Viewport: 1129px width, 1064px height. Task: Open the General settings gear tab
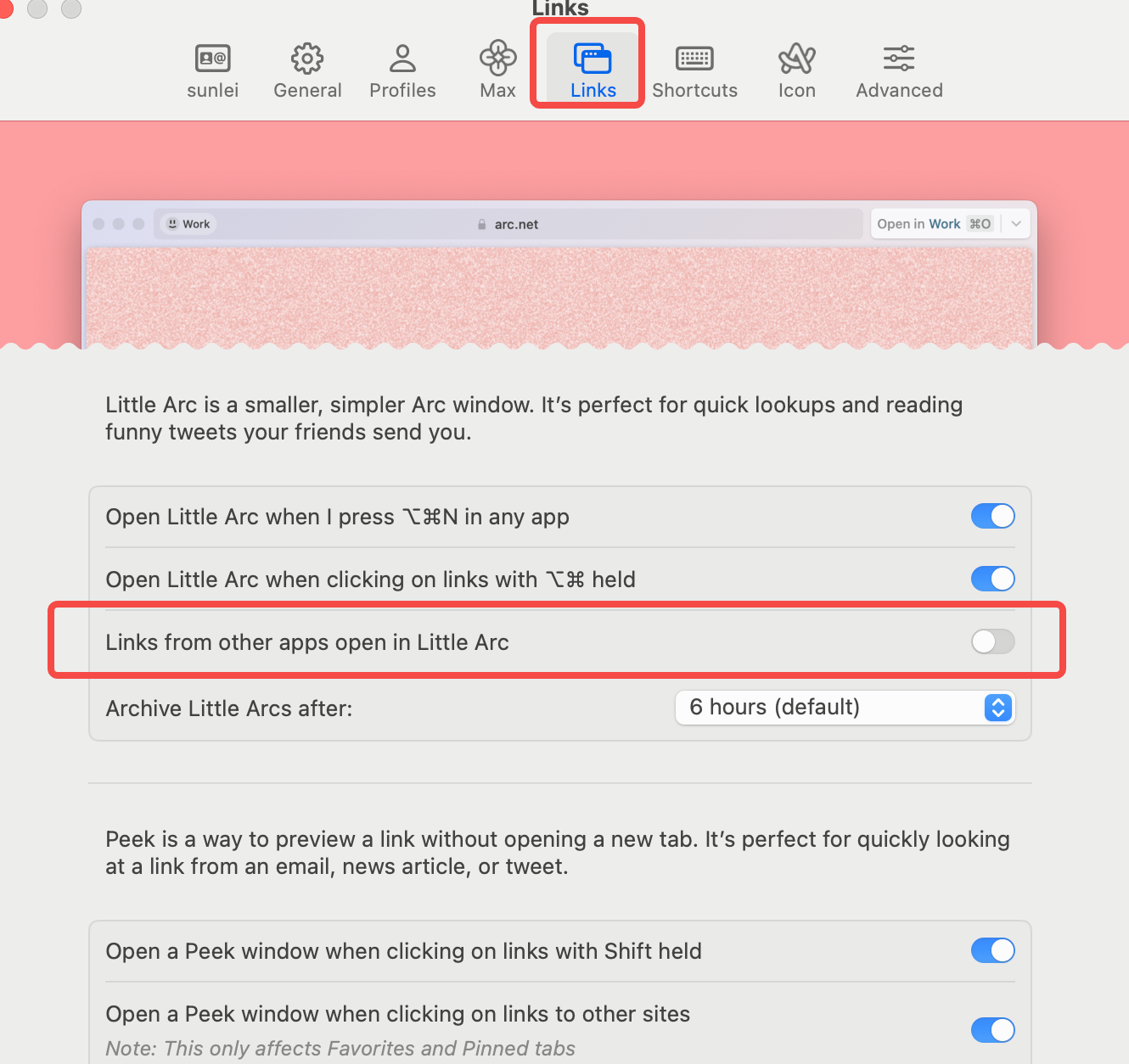coord(307,71)
